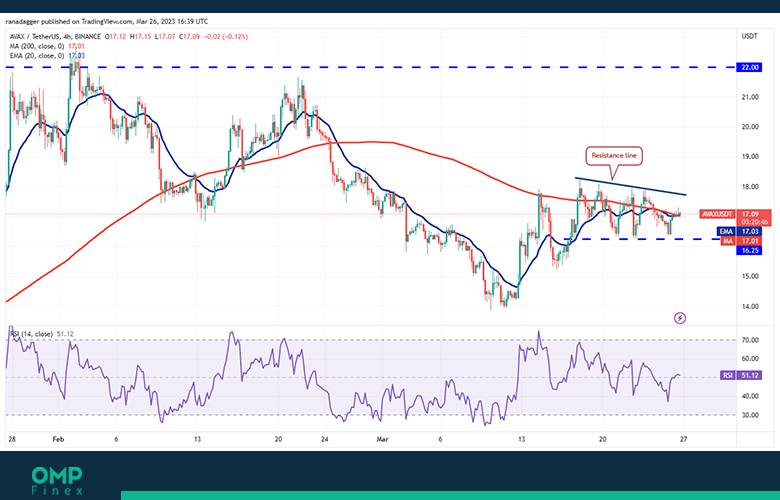The image size is (780, 500).
Task: Click the "40.00" RSI axis label
Action: 750,397
